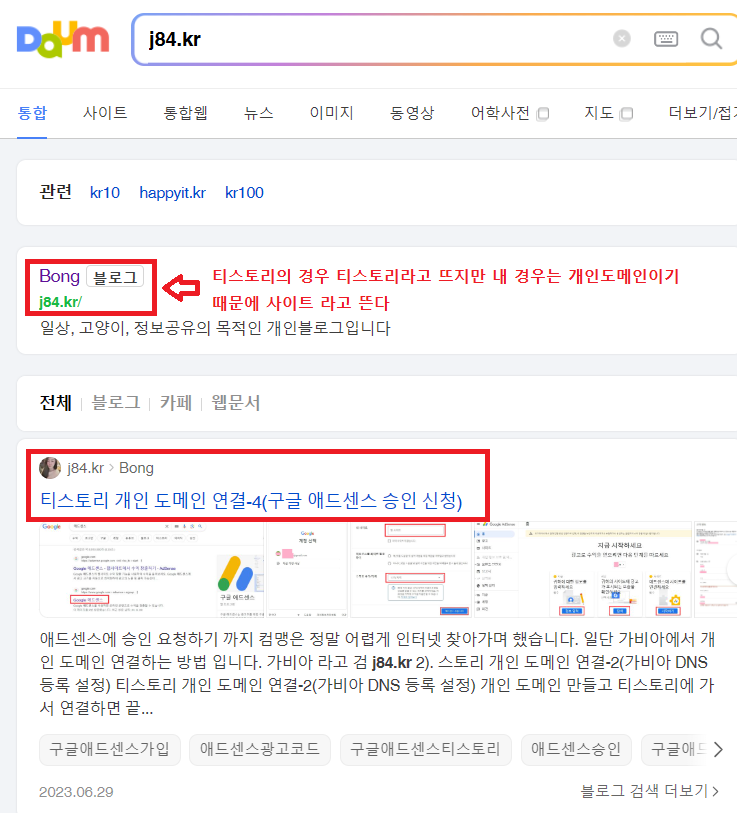Click related search term kr100

244,193
